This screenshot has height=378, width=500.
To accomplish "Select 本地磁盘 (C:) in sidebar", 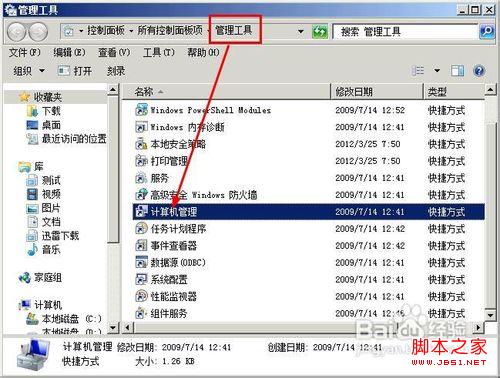I will [71, 319].
